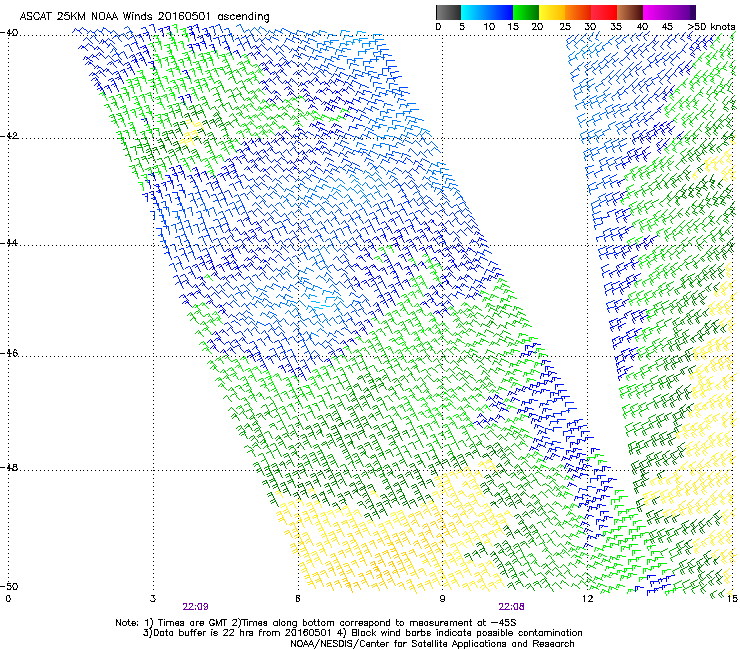Screen dimensions: 740x650
Task: Click the legend label '10'
Action: click(489, 27)
